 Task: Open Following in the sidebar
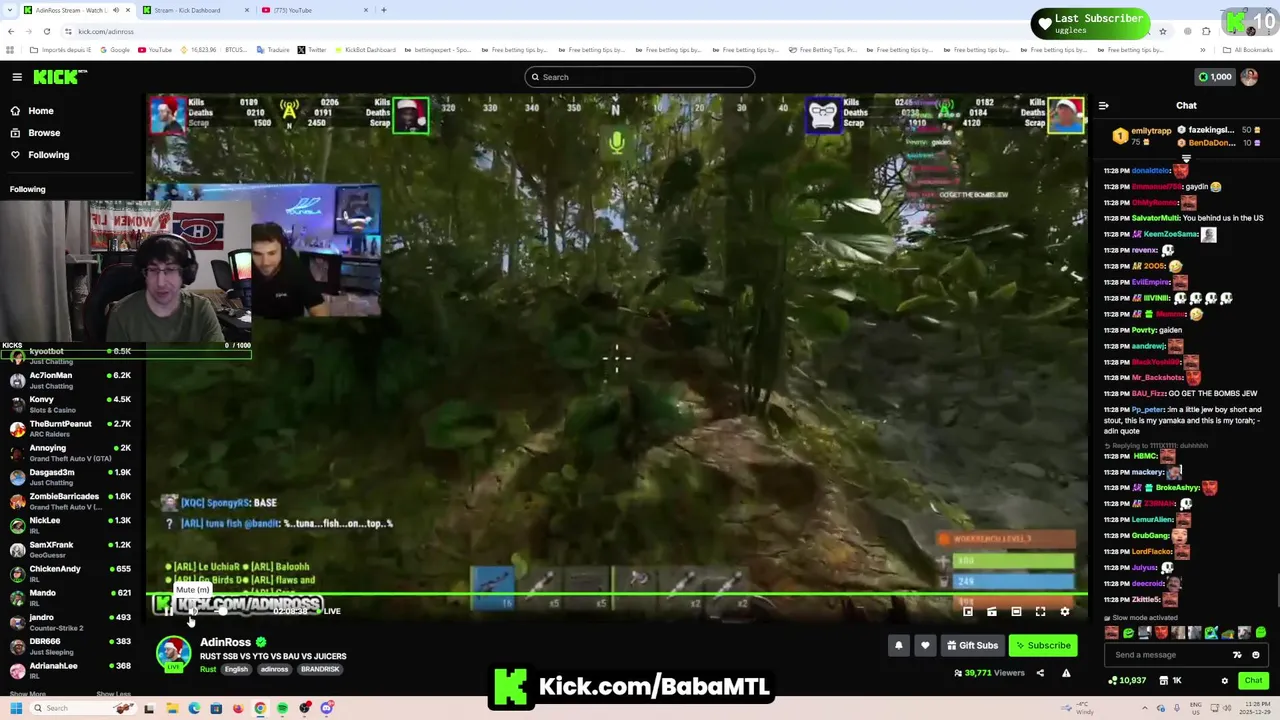pyautogui.click(x=48, y=155)
